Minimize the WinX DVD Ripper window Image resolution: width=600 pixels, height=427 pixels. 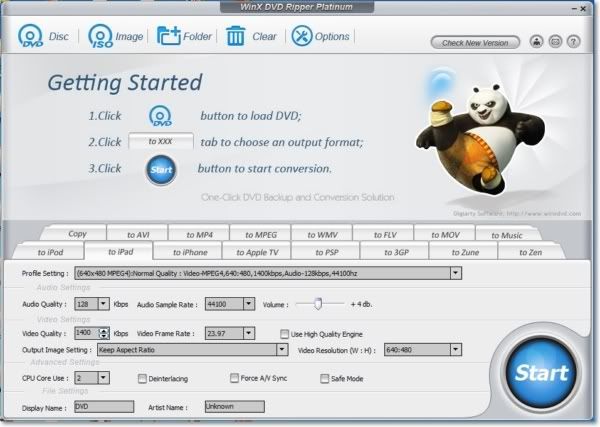[574, 8]
